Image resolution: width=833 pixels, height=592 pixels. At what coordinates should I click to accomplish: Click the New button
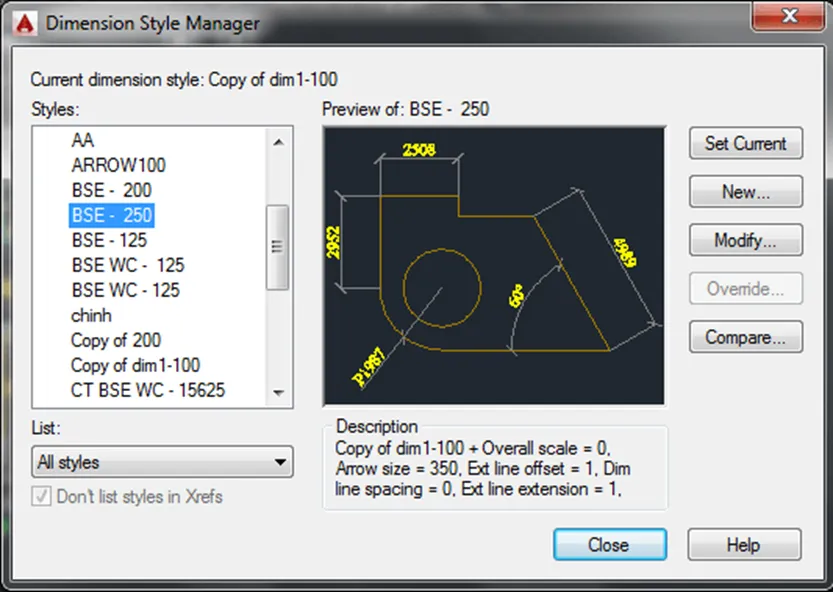click(x=745, y=191)
